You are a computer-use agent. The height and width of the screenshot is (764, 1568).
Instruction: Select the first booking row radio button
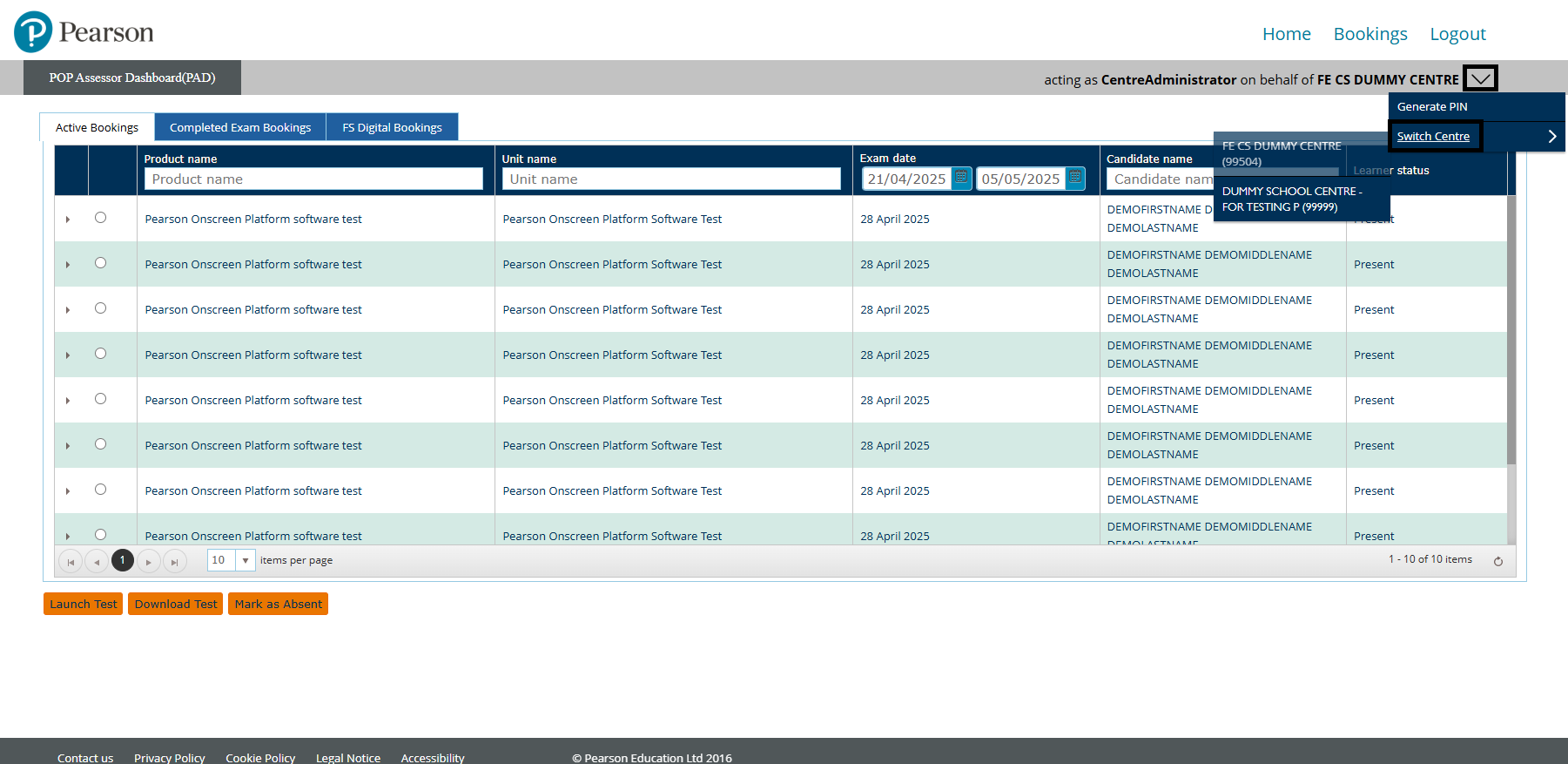pos(101,218)
